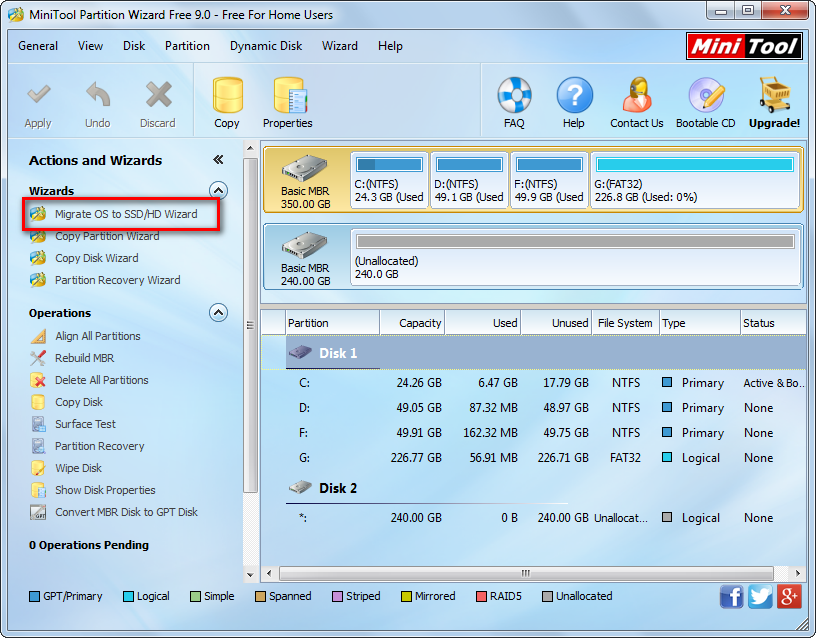The image size is (816, 638).
Task: Sort by the Used column header
Action: coord(482,323)
